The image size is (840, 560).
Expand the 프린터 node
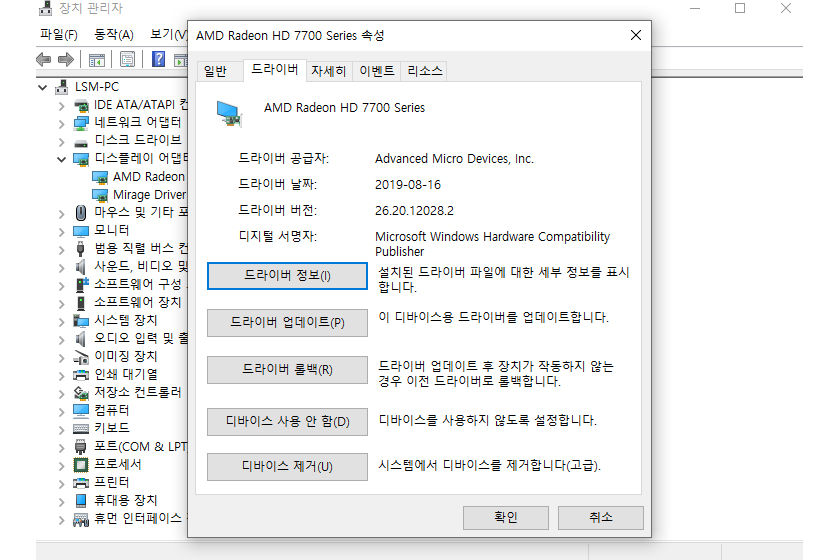pyautogui.click(x=62, y=483)
